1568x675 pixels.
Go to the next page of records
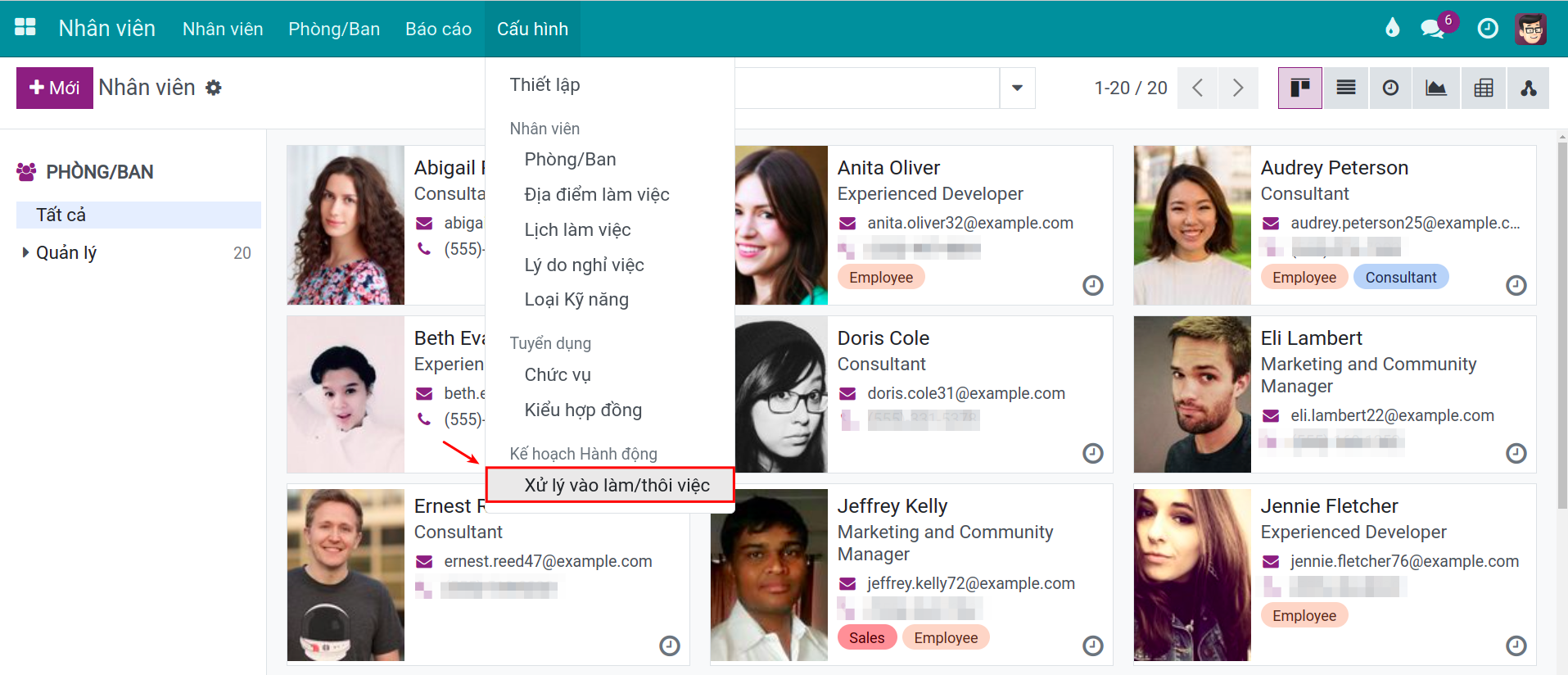pyautogui.click(x=1238, y=88)
